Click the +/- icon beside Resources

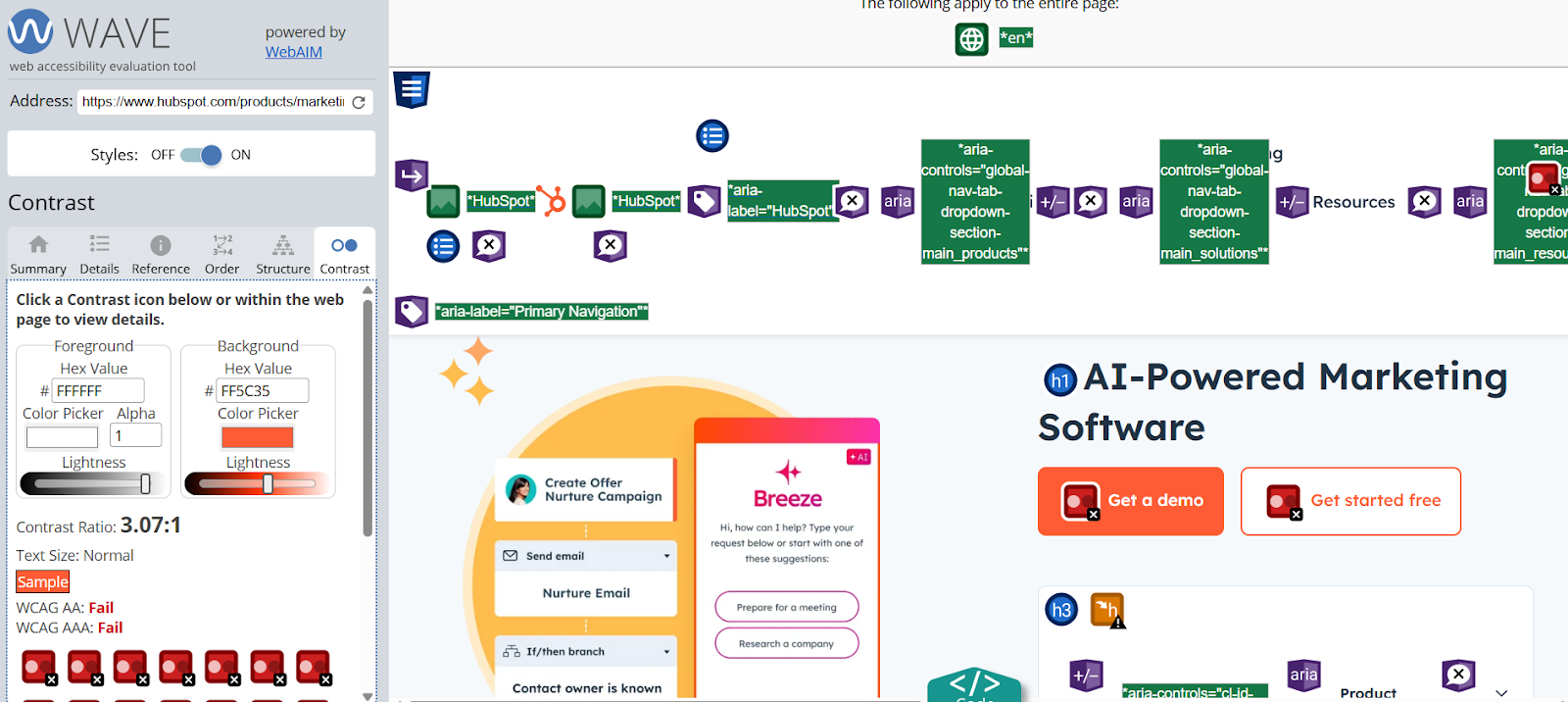(x=1293, y=202)
